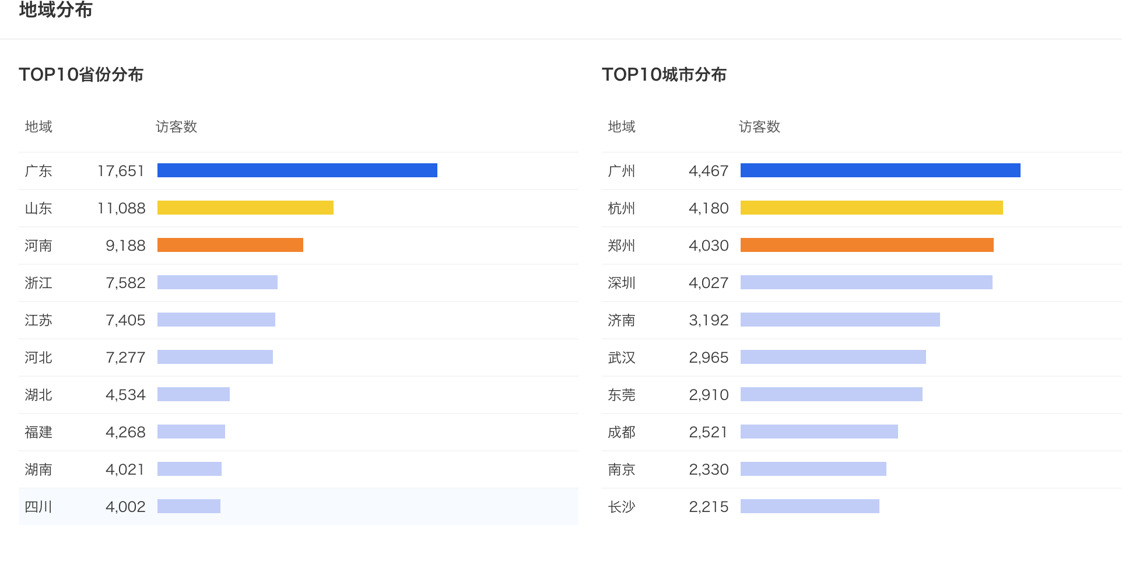Select the 山东 region label
The height and width of the screenshot is (568, 1122).
coord(38,208)
